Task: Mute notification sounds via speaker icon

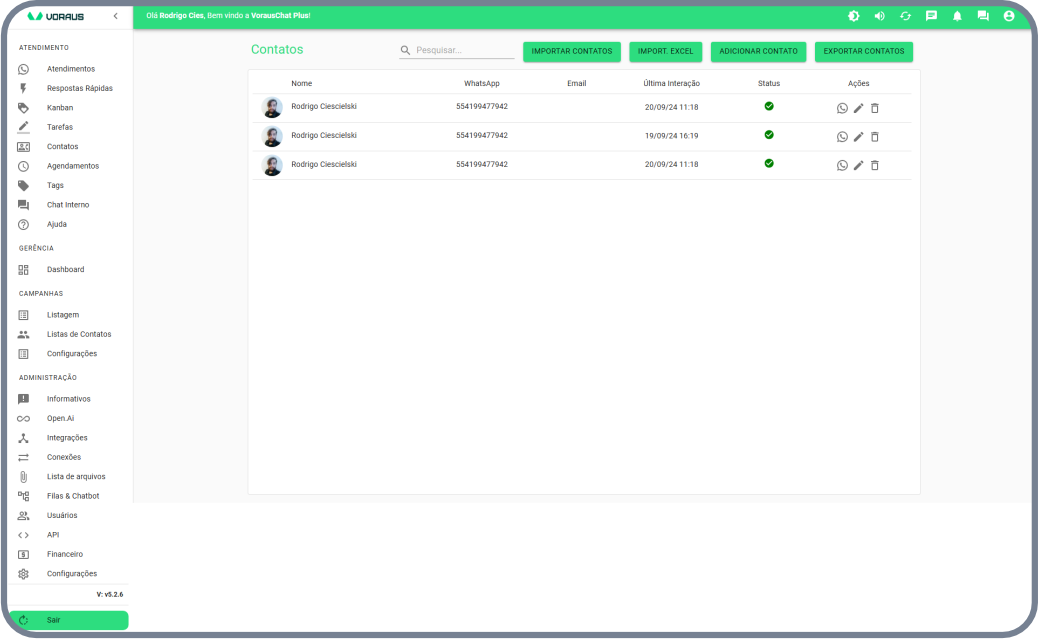Action: pos(879,16)
